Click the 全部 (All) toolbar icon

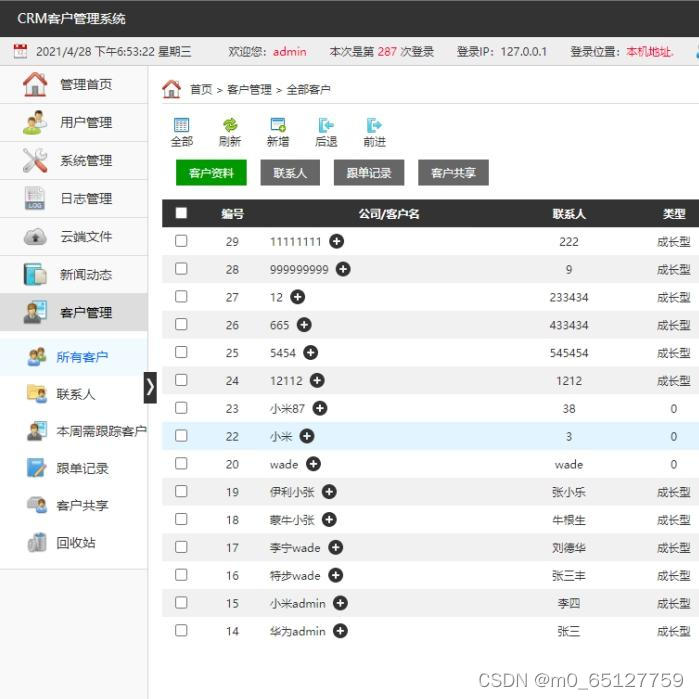pos(181,125)
